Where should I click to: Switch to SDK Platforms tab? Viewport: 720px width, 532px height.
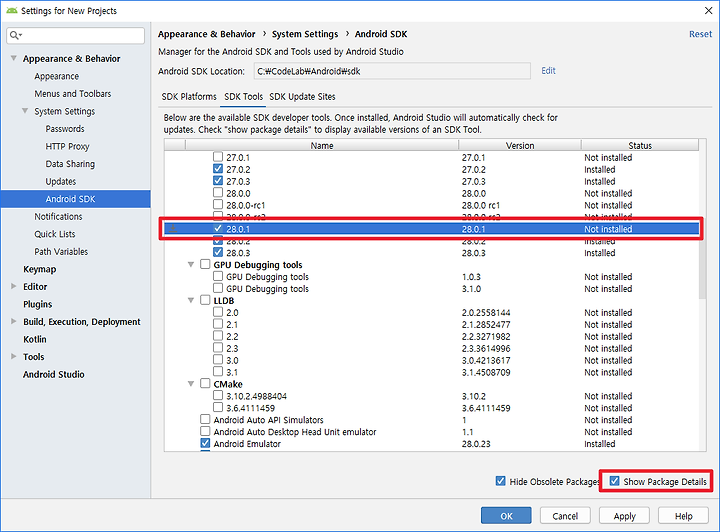(189, 97)
